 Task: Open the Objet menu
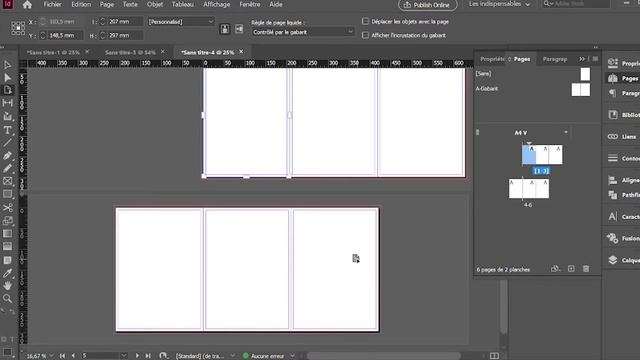155,4
